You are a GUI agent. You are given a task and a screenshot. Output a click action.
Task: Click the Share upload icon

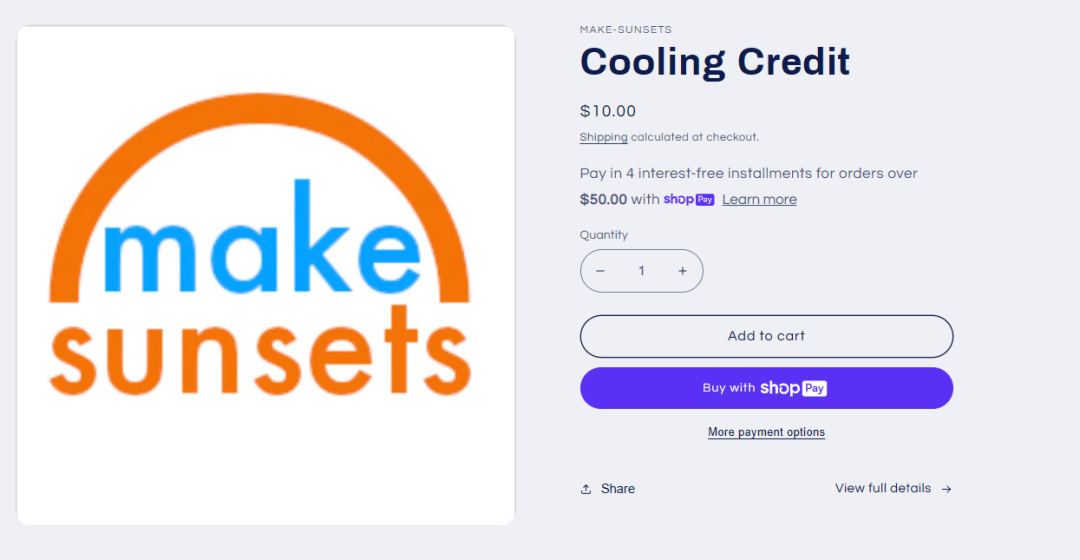click(x=586, y=489)
